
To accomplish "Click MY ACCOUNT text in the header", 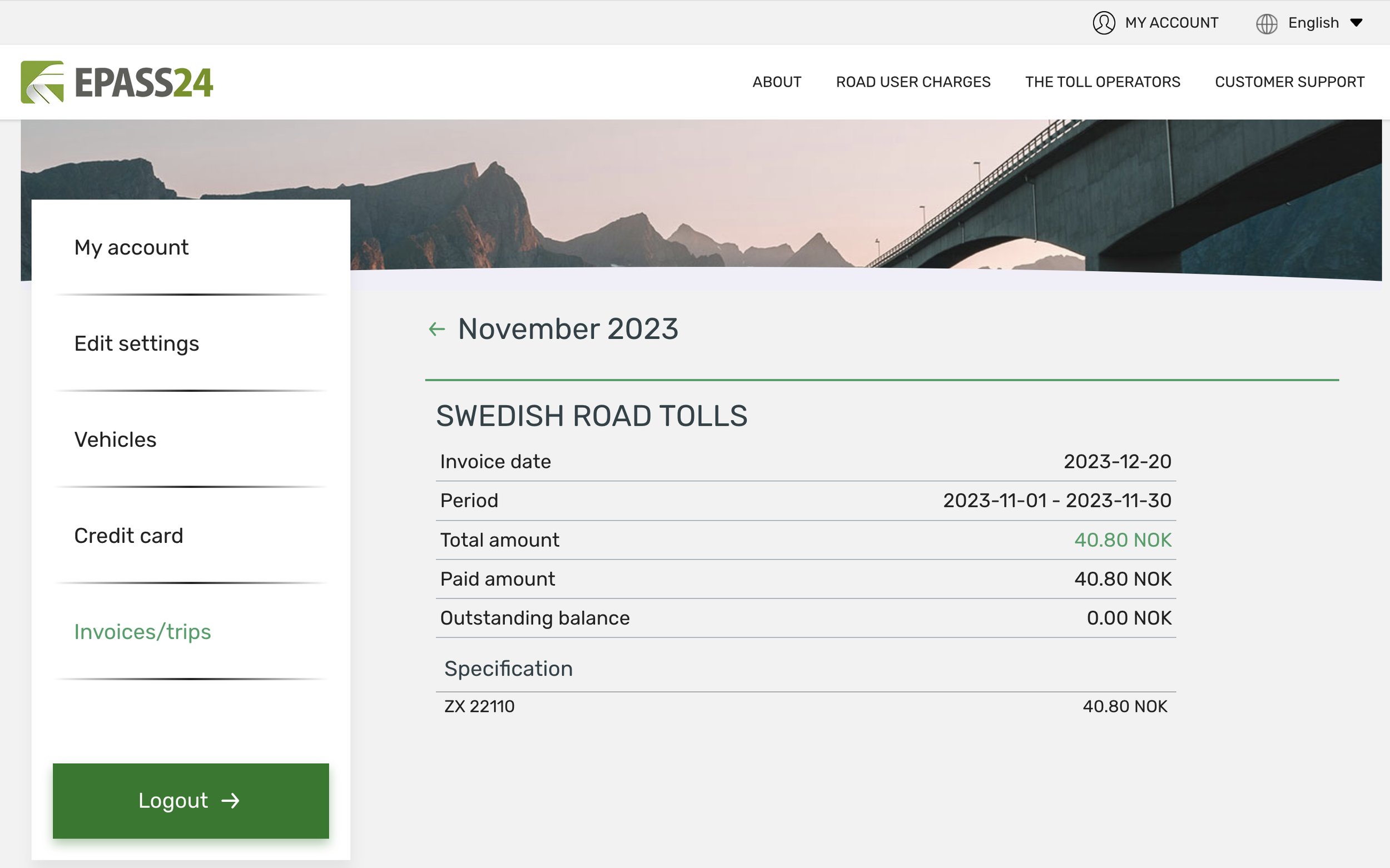I will [x=1171, y=23].
